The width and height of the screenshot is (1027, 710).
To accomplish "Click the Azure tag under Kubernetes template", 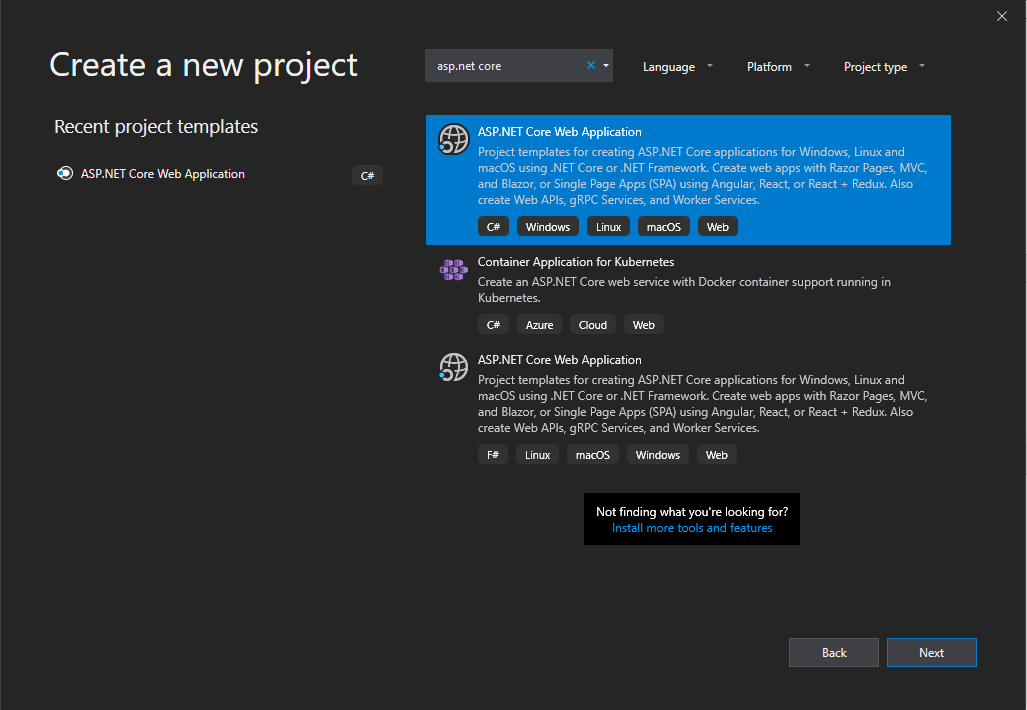I will pos(539,324).
